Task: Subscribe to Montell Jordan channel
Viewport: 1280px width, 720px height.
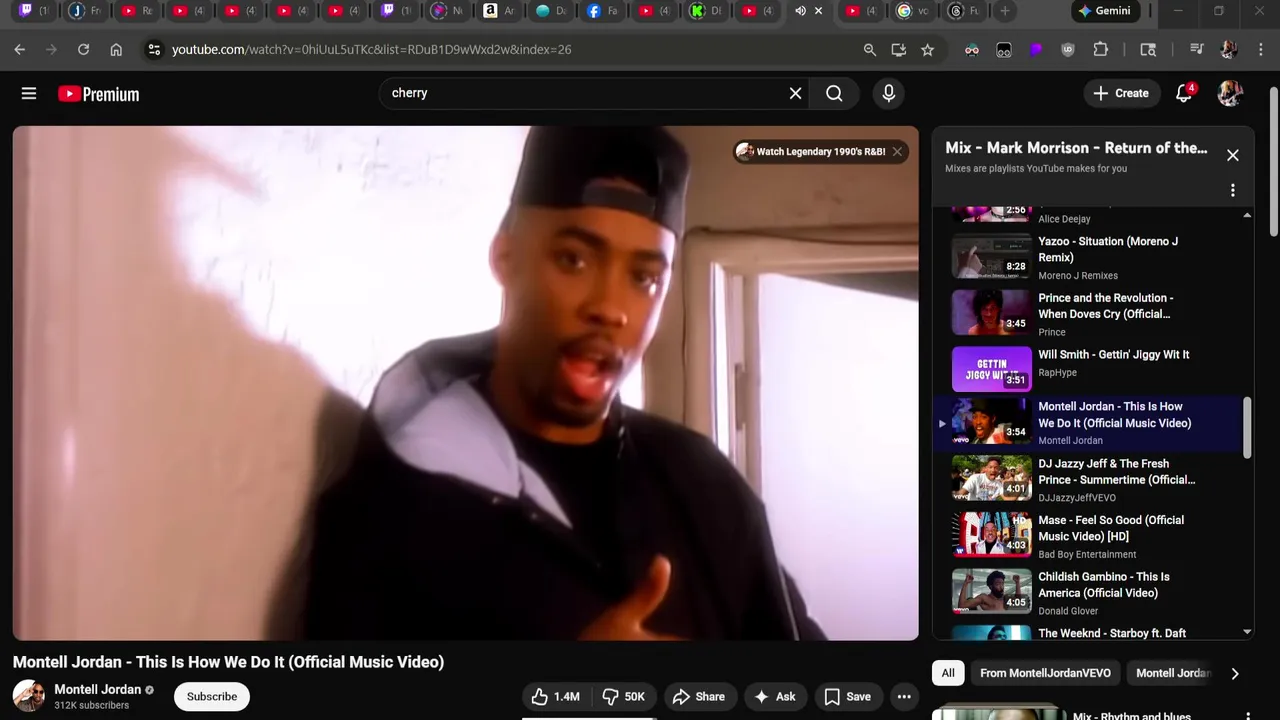Action: coord(212,697)
